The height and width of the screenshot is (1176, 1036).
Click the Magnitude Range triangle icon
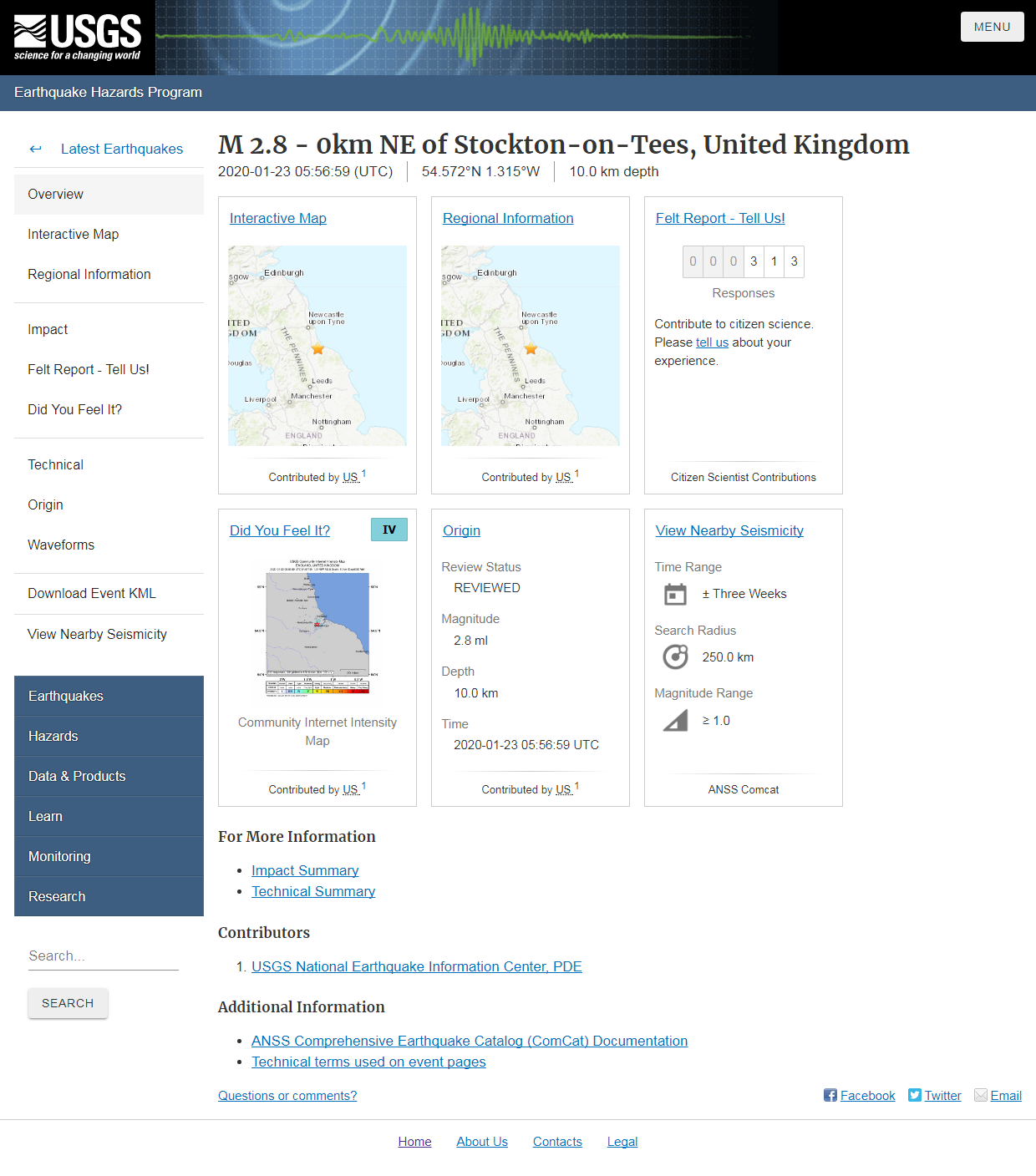pos(675,720)
